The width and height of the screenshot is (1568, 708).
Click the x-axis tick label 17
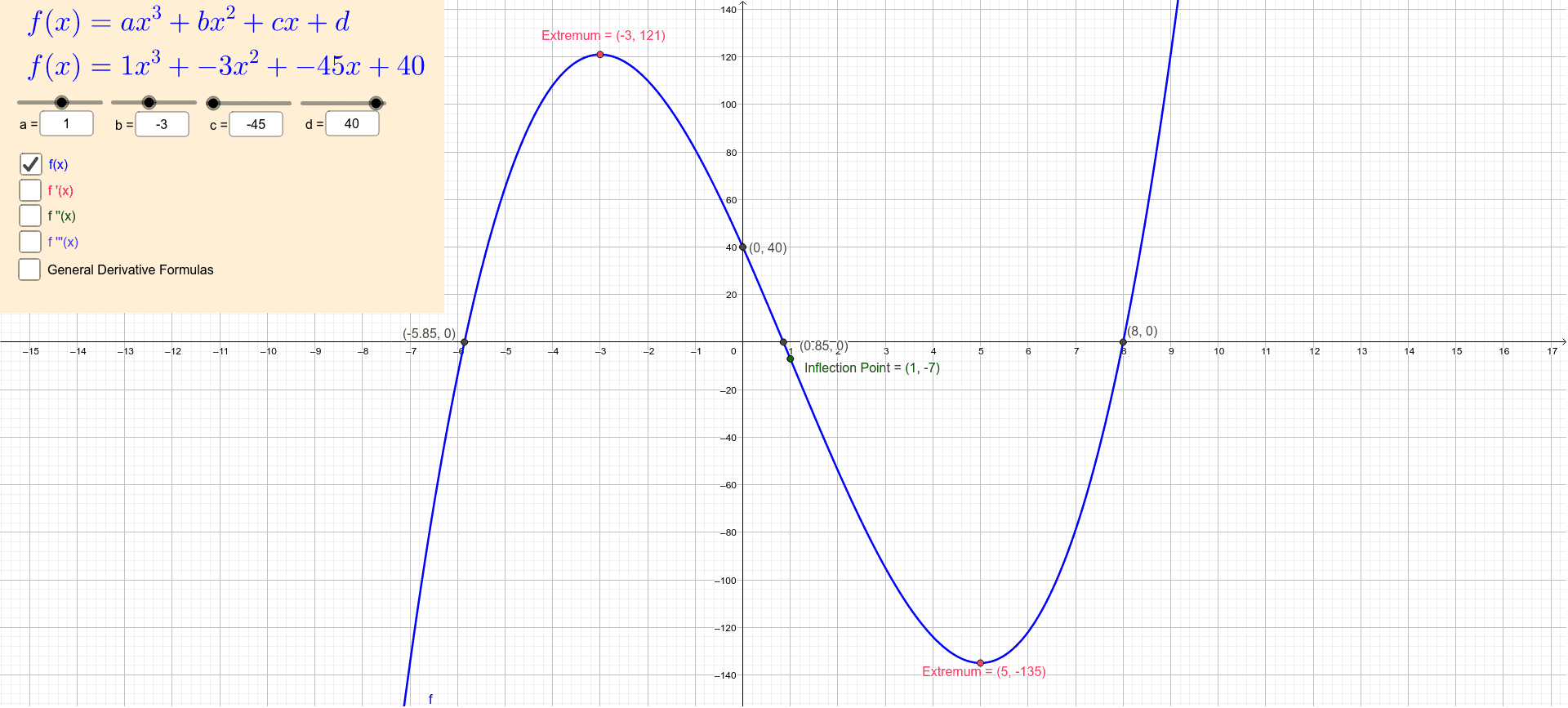coord(1552,351)
